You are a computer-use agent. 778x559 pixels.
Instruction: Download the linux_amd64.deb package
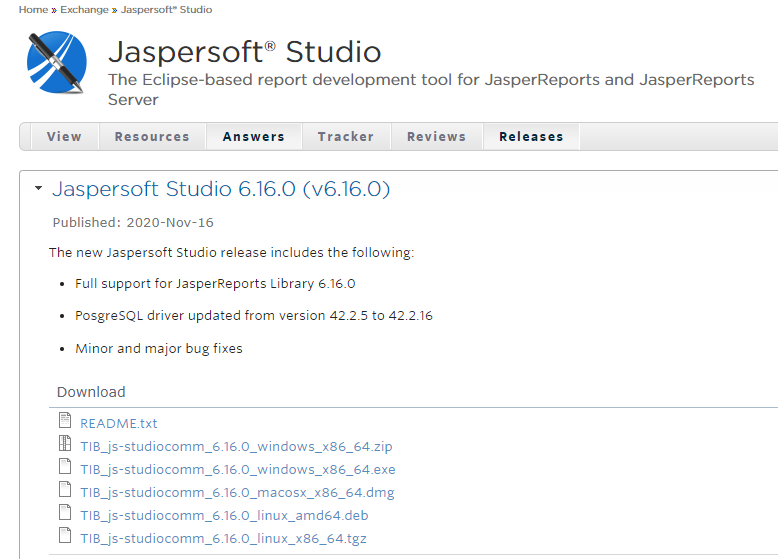[x=224, y=515]
